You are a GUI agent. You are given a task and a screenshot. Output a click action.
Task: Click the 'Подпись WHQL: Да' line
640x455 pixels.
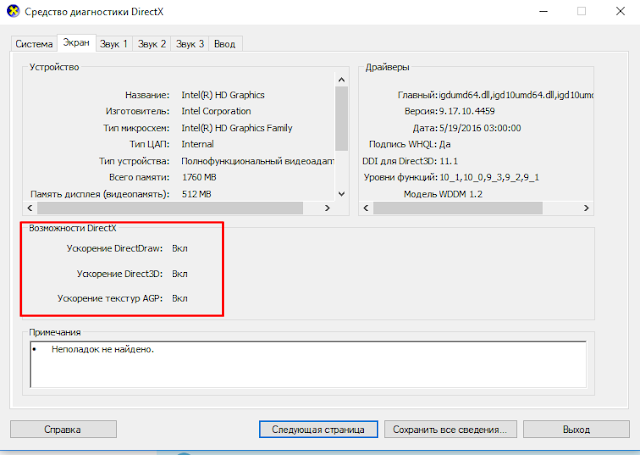(x=410, y=144)
